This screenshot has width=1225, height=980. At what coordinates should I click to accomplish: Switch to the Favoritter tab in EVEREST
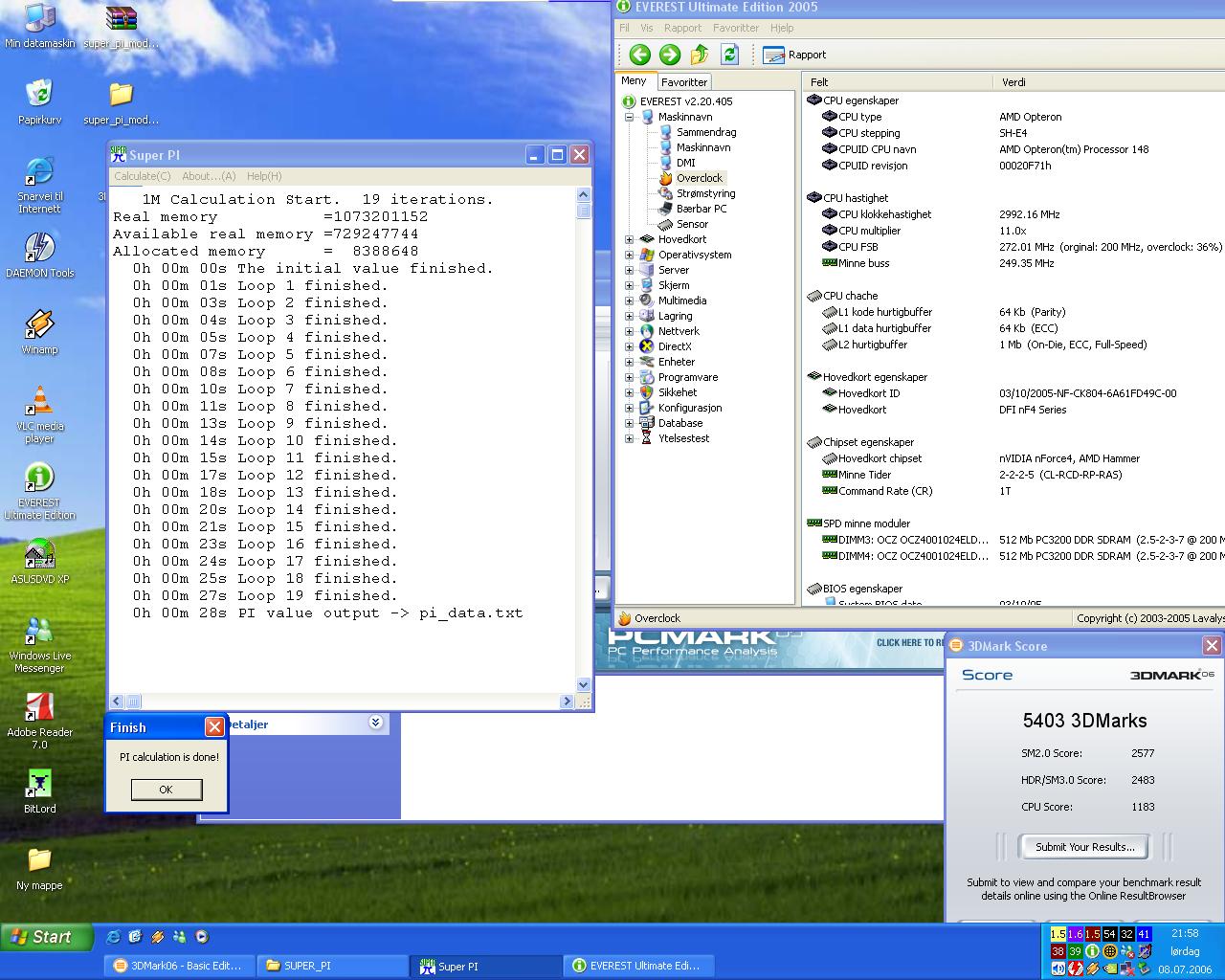[684, 82]
